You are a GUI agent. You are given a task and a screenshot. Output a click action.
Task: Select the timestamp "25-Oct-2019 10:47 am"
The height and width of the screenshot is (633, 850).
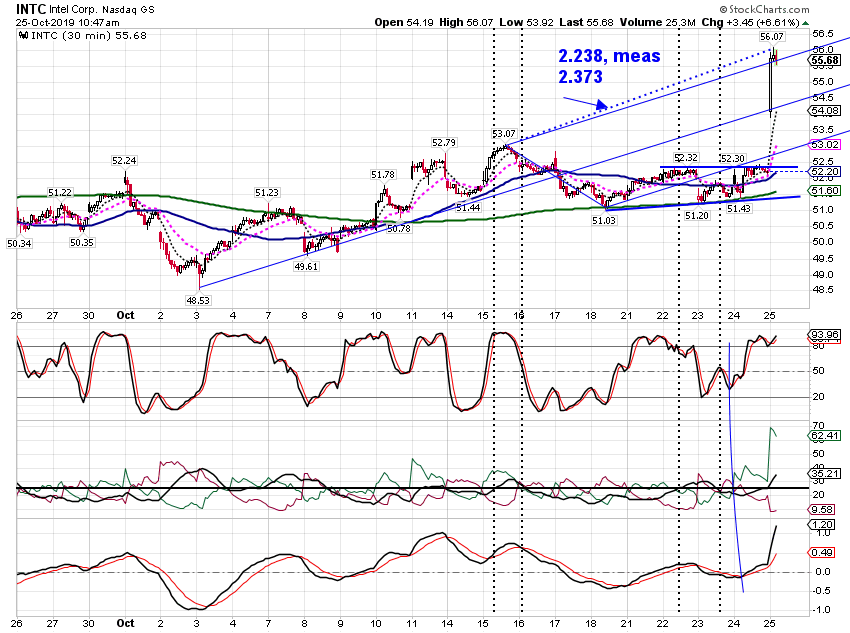click(x=68, y=23)
